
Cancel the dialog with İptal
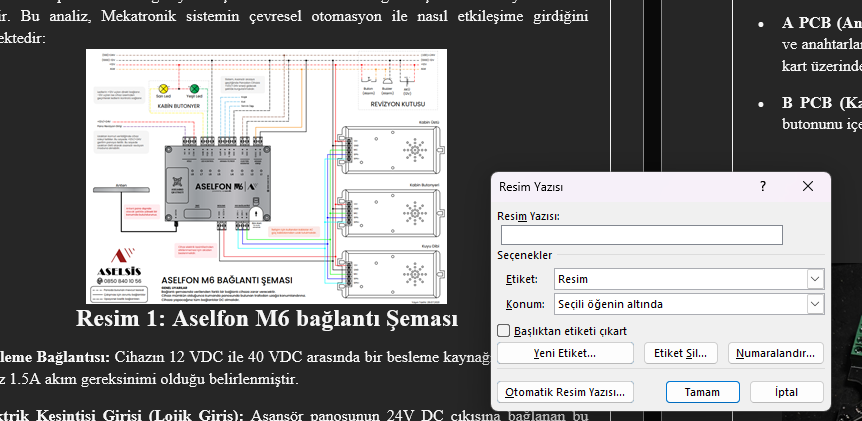point(787,392)
